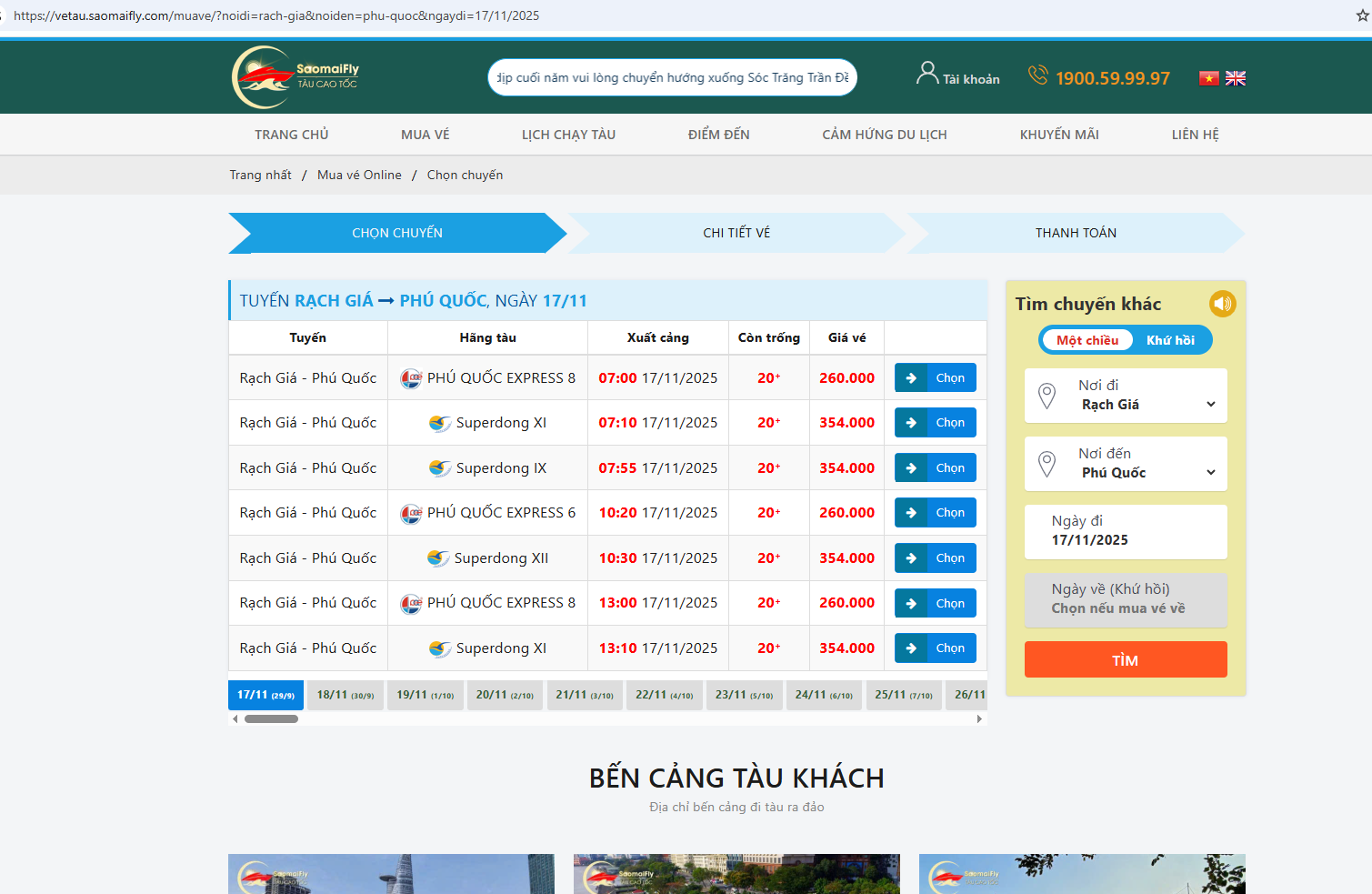
Task: Open the LỊCH CHẠY TÀU menu
Action: 568,135
